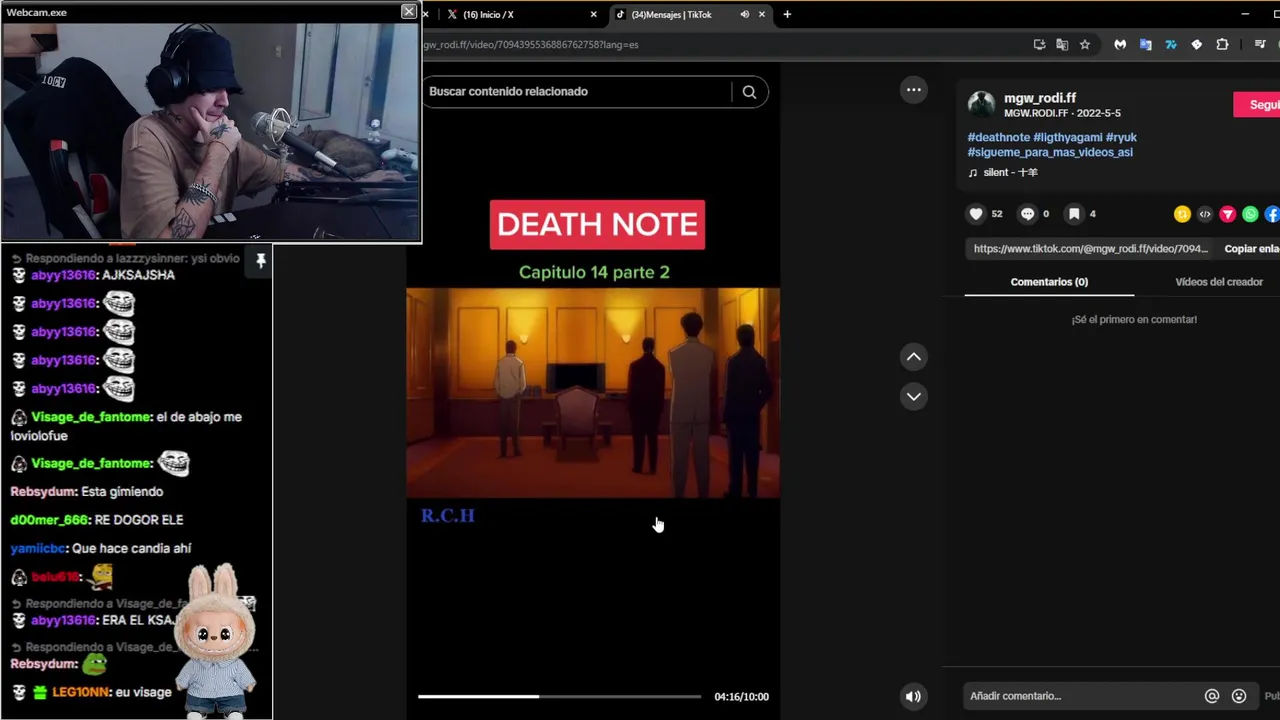Click the browser address bar URL
The image size is (1280, 720).
tap(530, 44)
